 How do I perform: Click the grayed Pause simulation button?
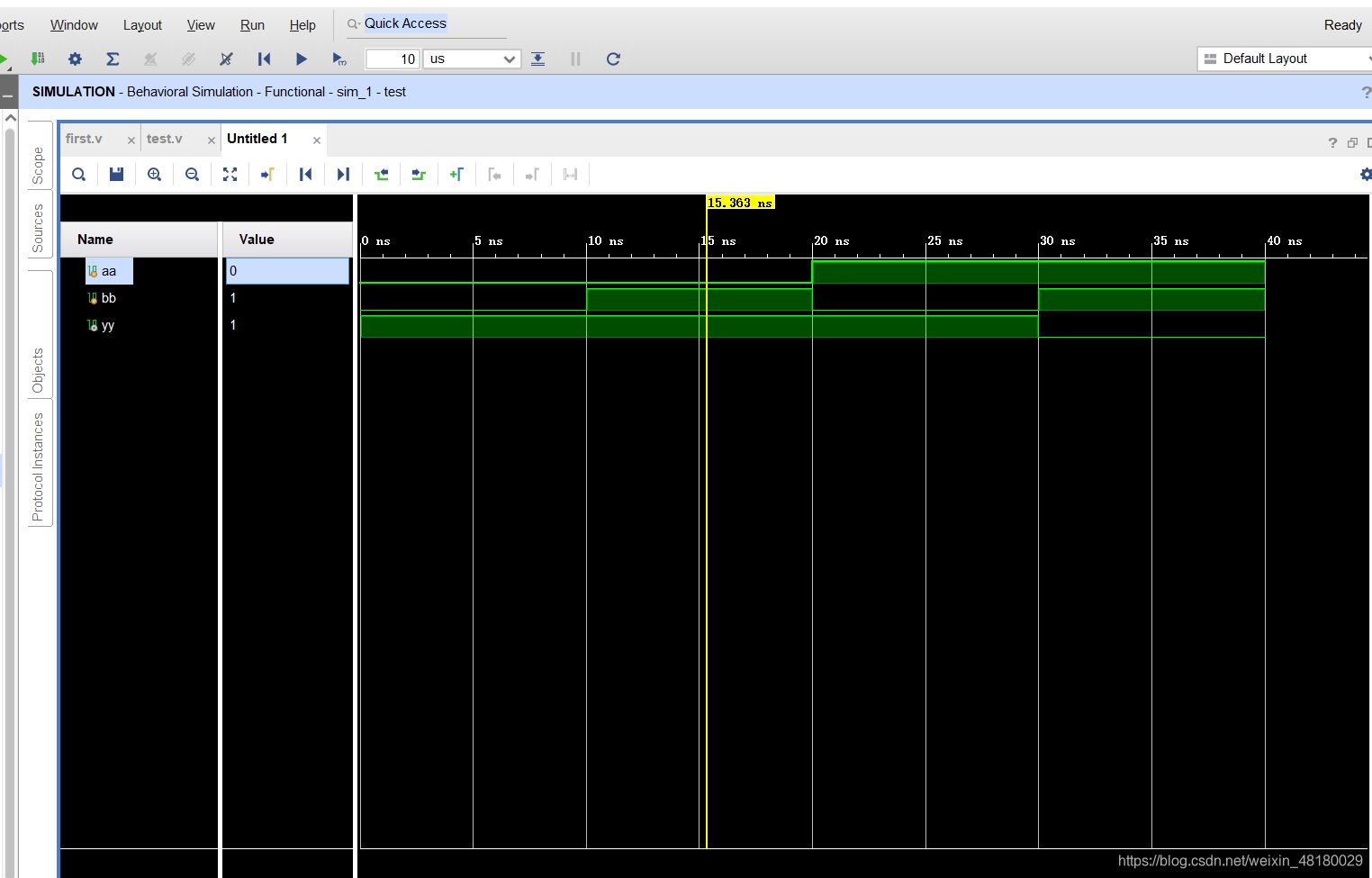pos(575,59)
